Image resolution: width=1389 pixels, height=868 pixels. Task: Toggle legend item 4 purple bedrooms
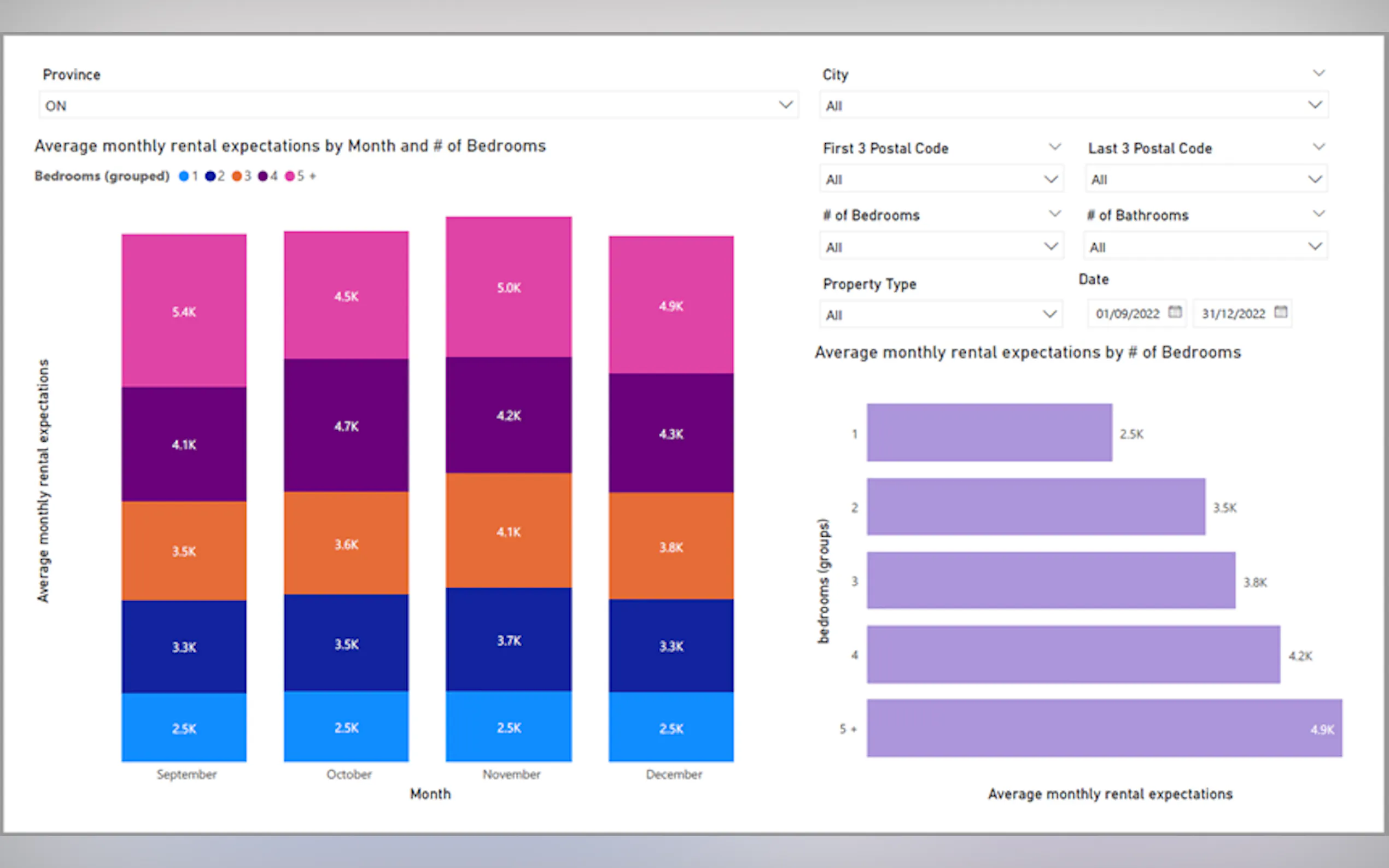263,176
